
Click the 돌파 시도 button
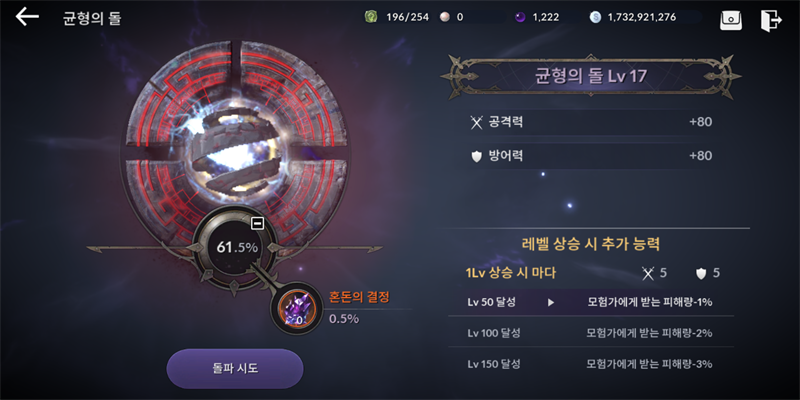[x=235, y=368]
